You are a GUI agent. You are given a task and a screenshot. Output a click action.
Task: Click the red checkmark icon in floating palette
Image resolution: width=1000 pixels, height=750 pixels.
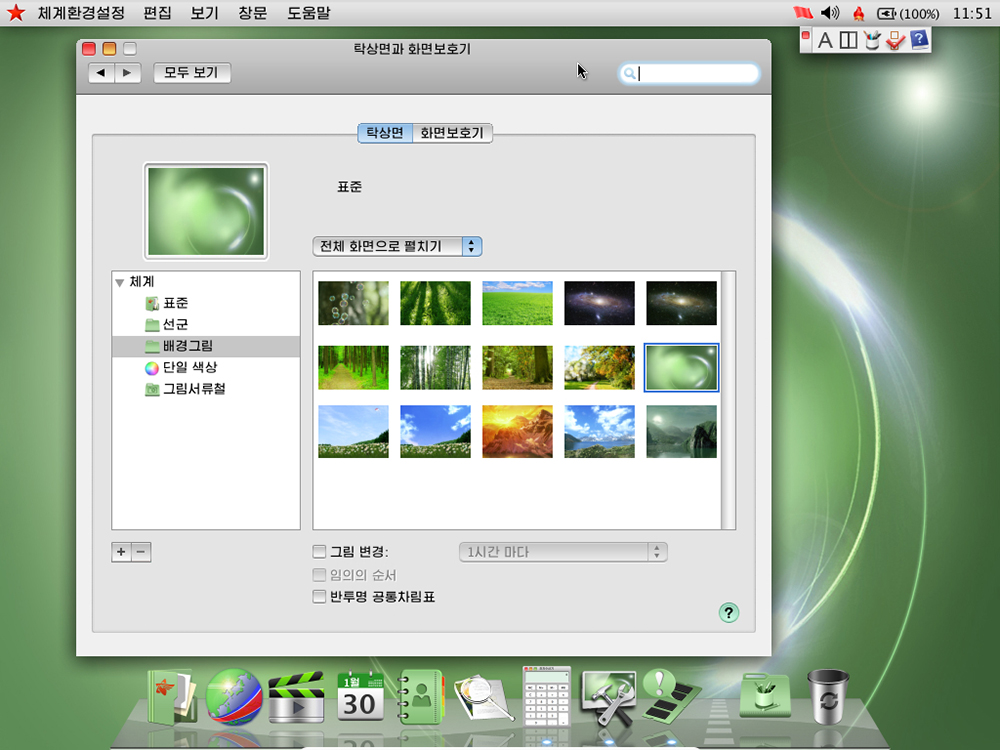[x=895, y=40]
